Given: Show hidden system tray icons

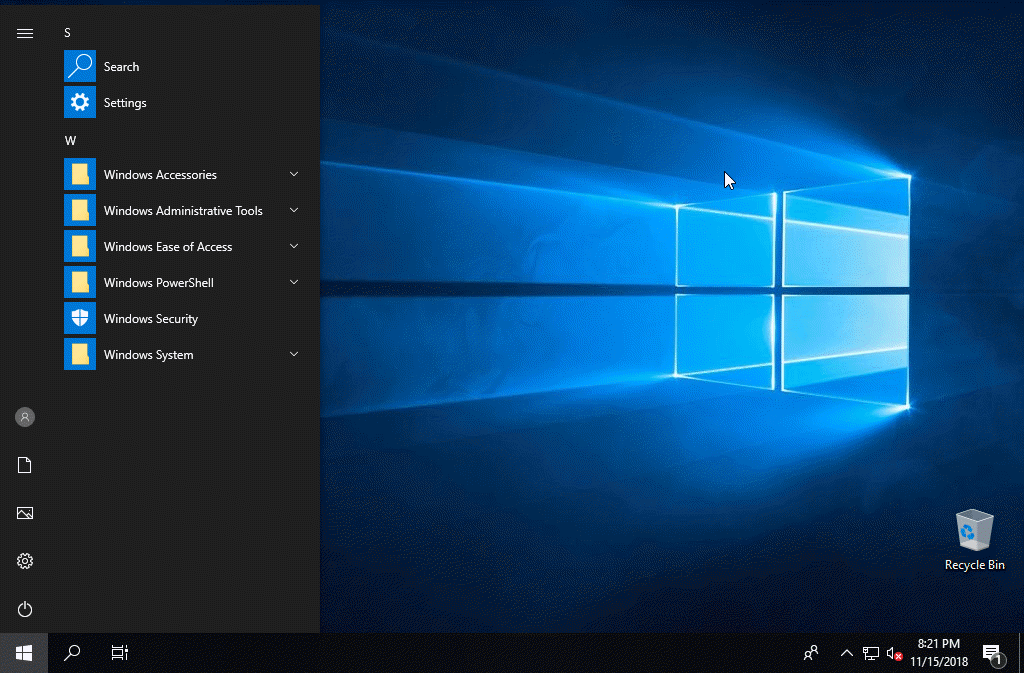Looking at the screenshot, I should click(846, 653).
